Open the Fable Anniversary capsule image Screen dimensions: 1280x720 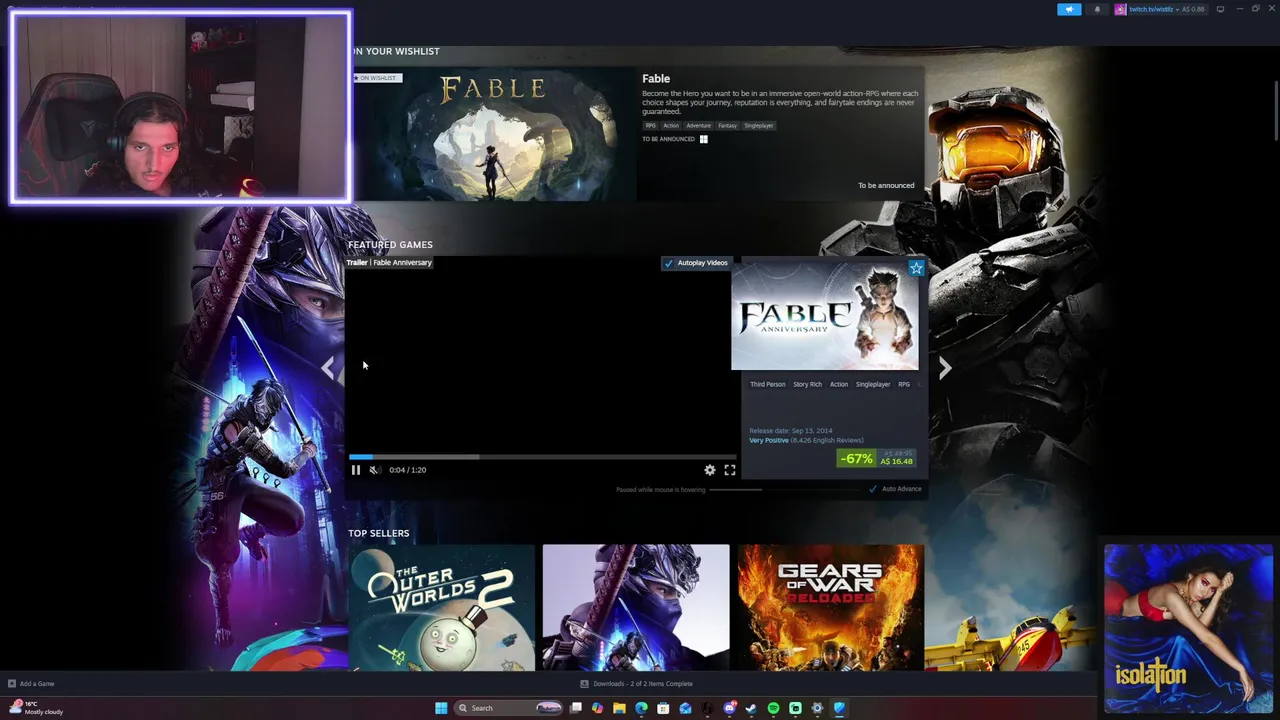pos(825,316)
